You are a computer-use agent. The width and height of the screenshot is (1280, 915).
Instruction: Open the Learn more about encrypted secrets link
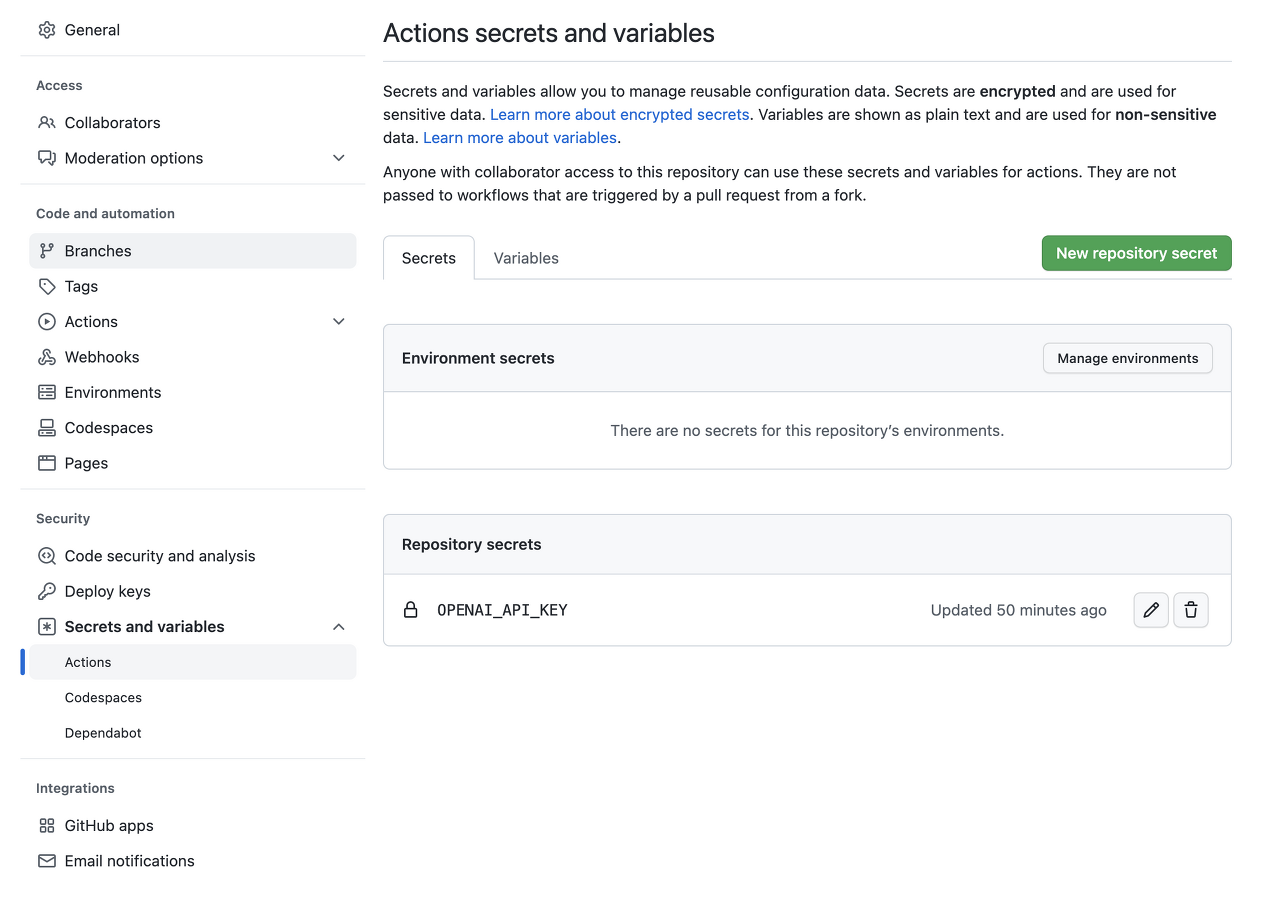tap(619, 115)
